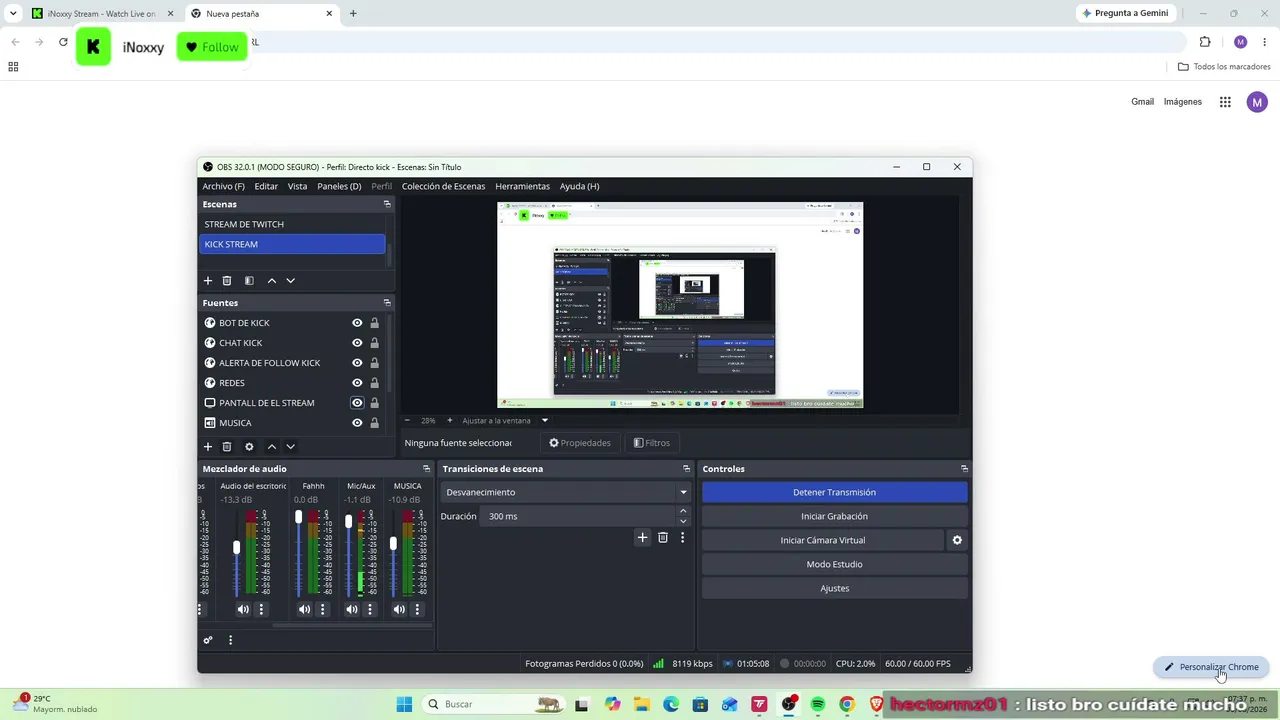The width and height of the screenshot is (1280, 720).
Task: Switch to Modo Estudio
Action: [834, 564]
